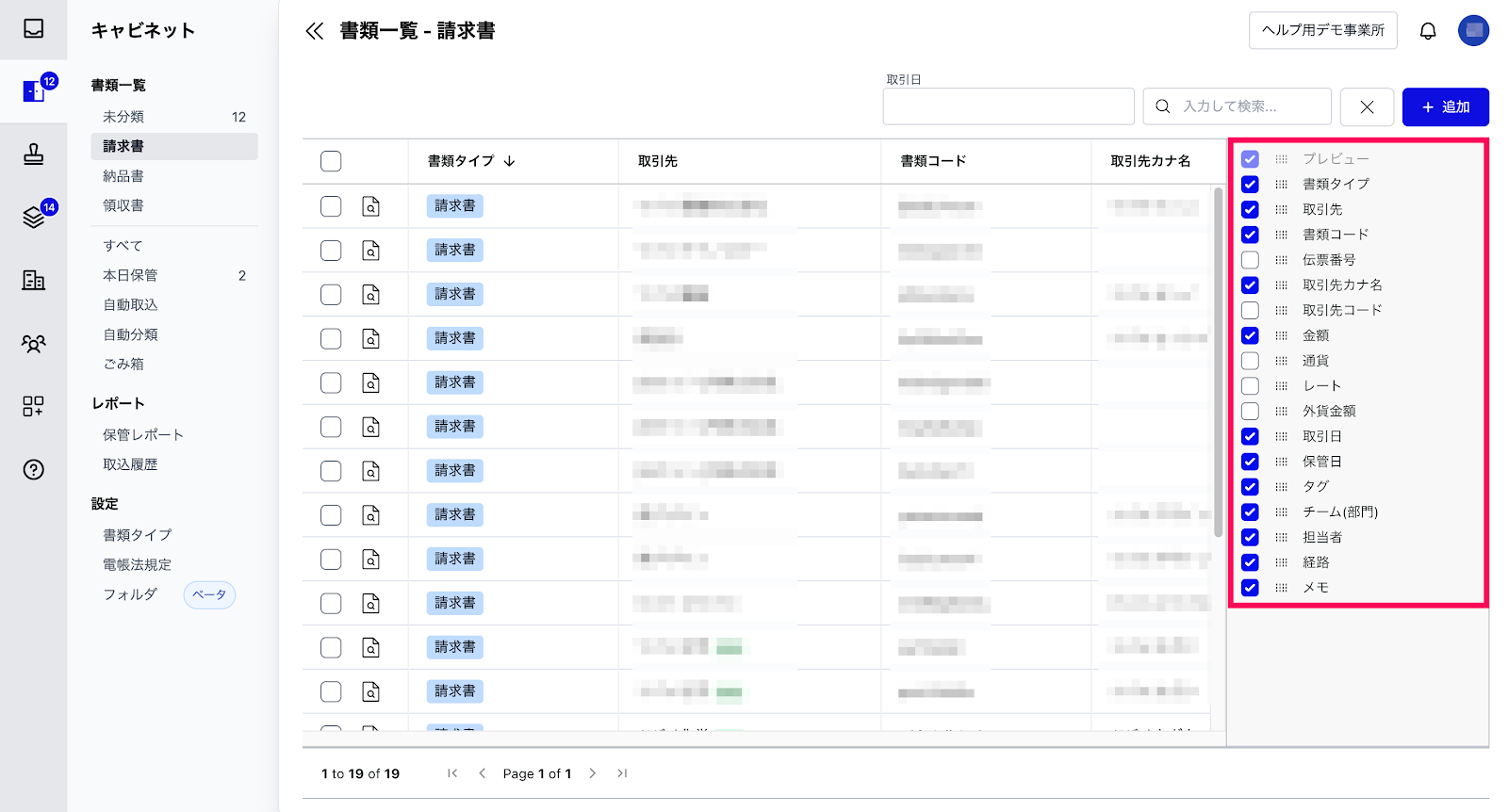Preview the second row's document icon
The image size is (1508, 812).
371,251
